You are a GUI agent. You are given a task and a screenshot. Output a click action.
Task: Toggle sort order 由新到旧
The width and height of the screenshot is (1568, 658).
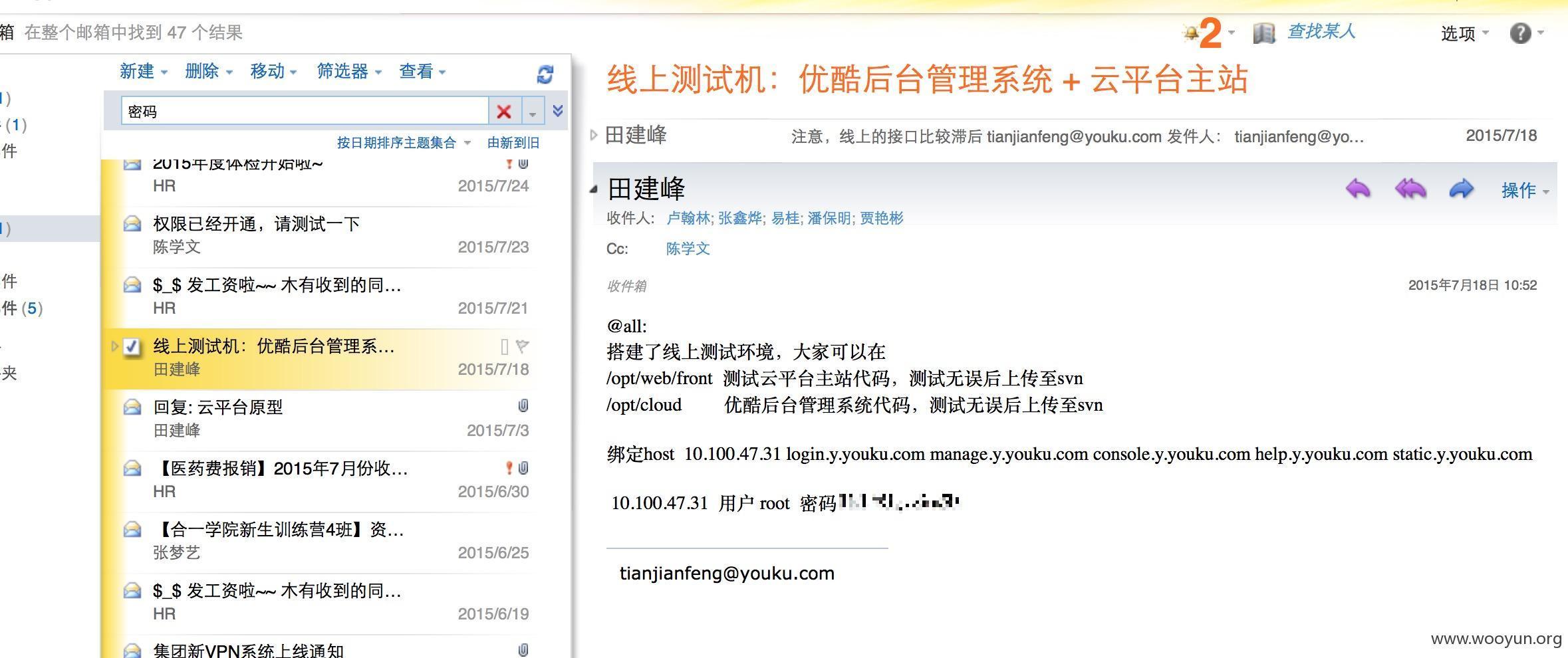point(513,143)
